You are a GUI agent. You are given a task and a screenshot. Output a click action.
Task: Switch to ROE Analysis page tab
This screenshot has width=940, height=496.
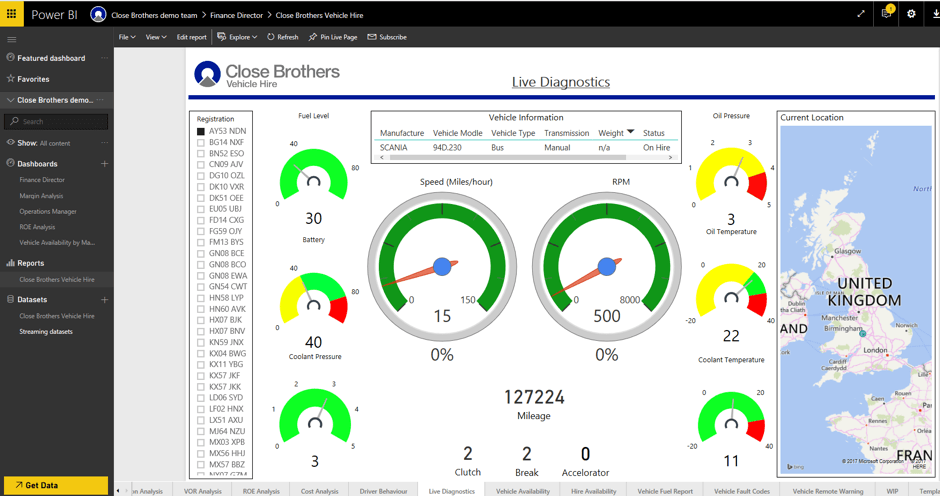(261, 491)
